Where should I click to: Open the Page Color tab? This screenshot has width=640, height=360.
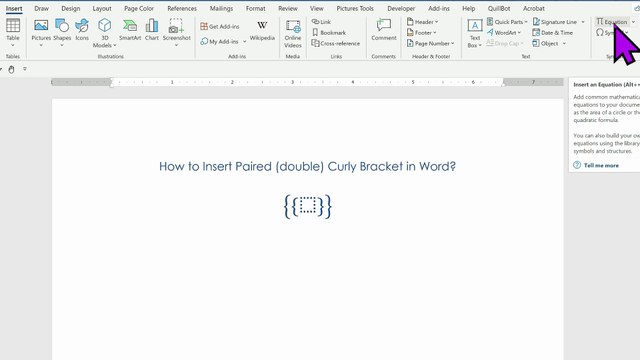(139, 8)
